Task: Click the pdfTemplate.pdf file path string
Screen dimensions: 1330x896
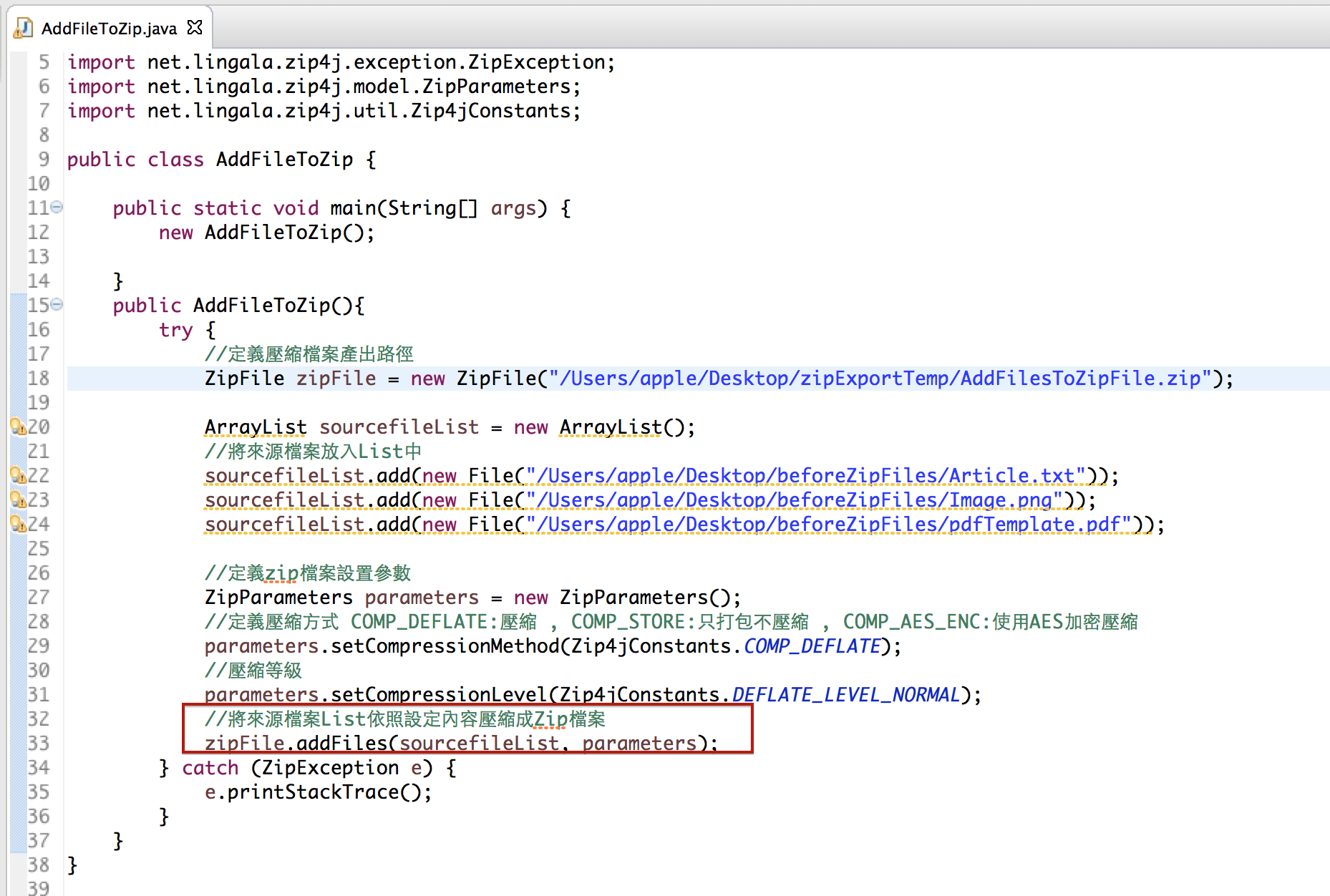Action: coord(828,525)
